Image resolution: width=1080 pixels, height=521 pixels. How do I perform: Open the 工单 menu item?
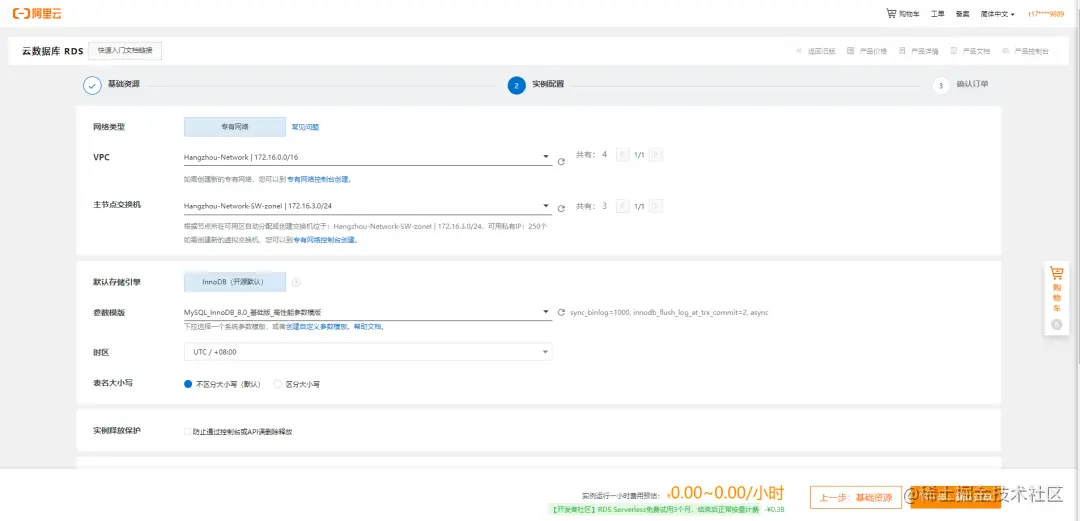click(937, 14)
